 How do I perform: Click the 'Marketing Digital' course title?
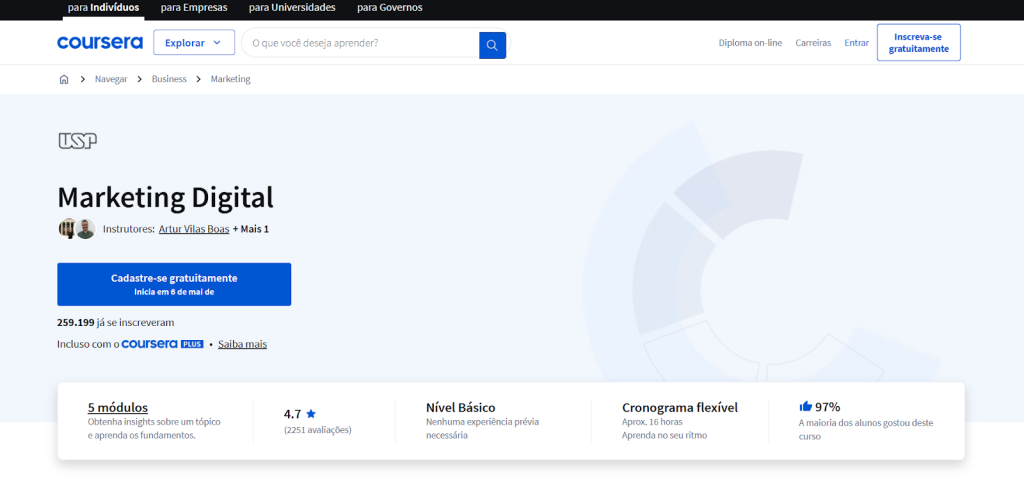click(x=165, y=197)
